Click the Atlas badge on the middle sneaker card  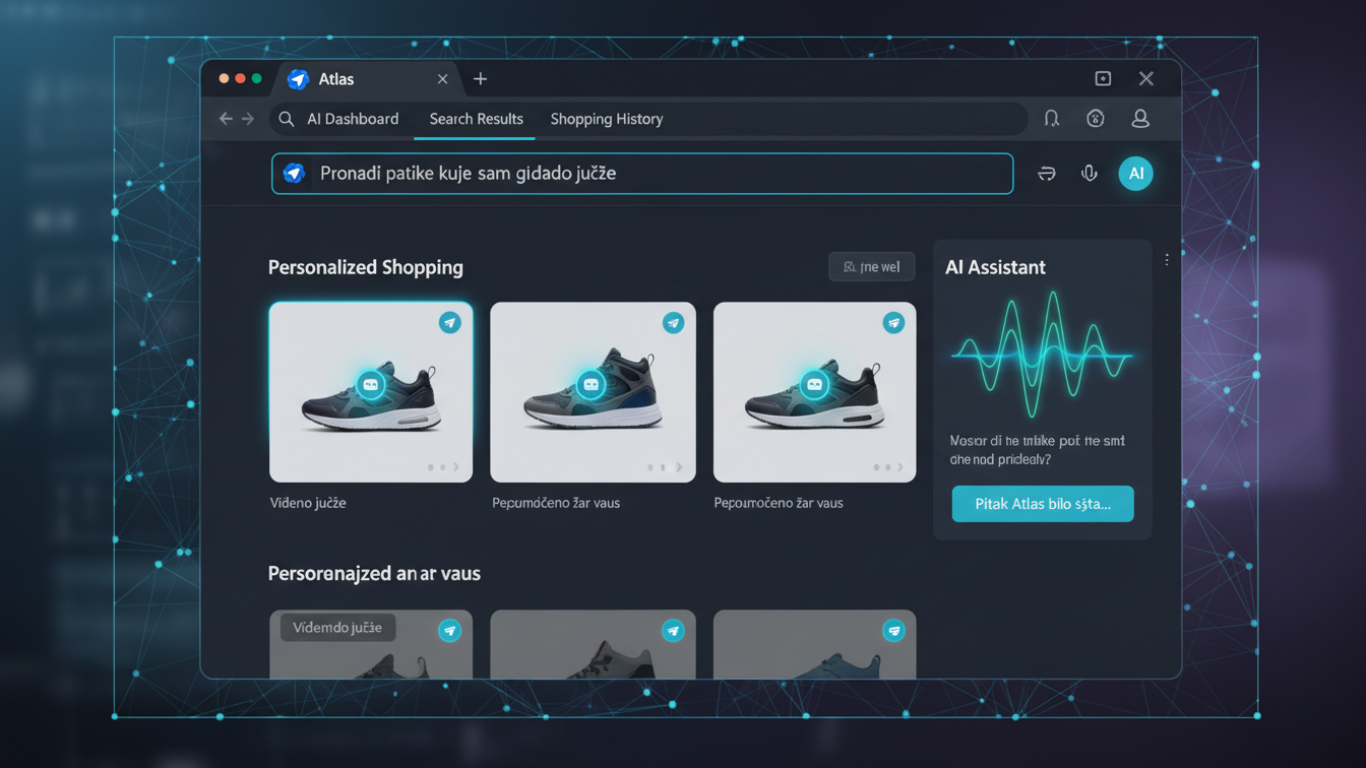point(673,323)
